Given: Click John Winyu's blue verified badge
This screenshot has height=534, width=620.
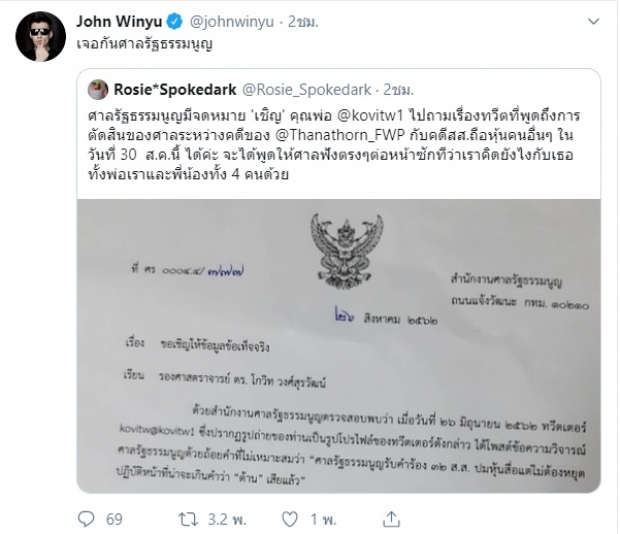Looking at the screenshot, I should [x=175, y=21].
